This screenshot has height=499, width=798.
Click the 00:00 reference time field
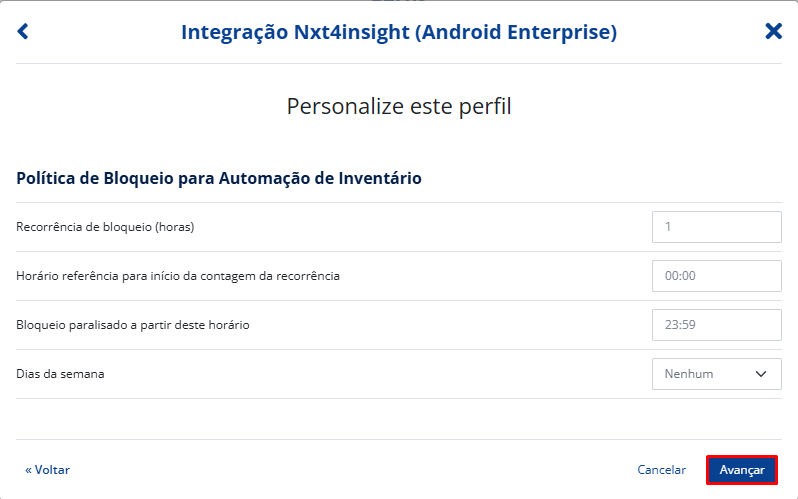716,276
